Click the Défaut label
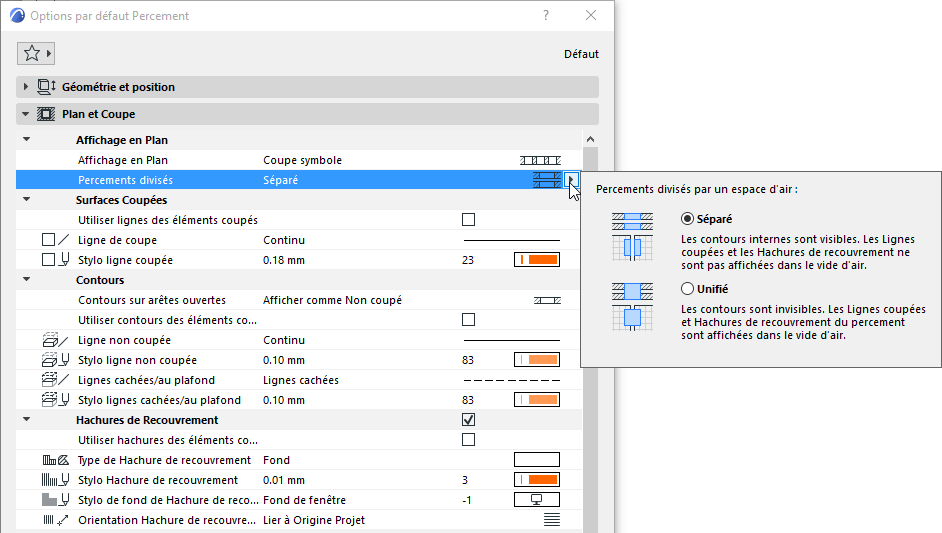 coord(581,54)
